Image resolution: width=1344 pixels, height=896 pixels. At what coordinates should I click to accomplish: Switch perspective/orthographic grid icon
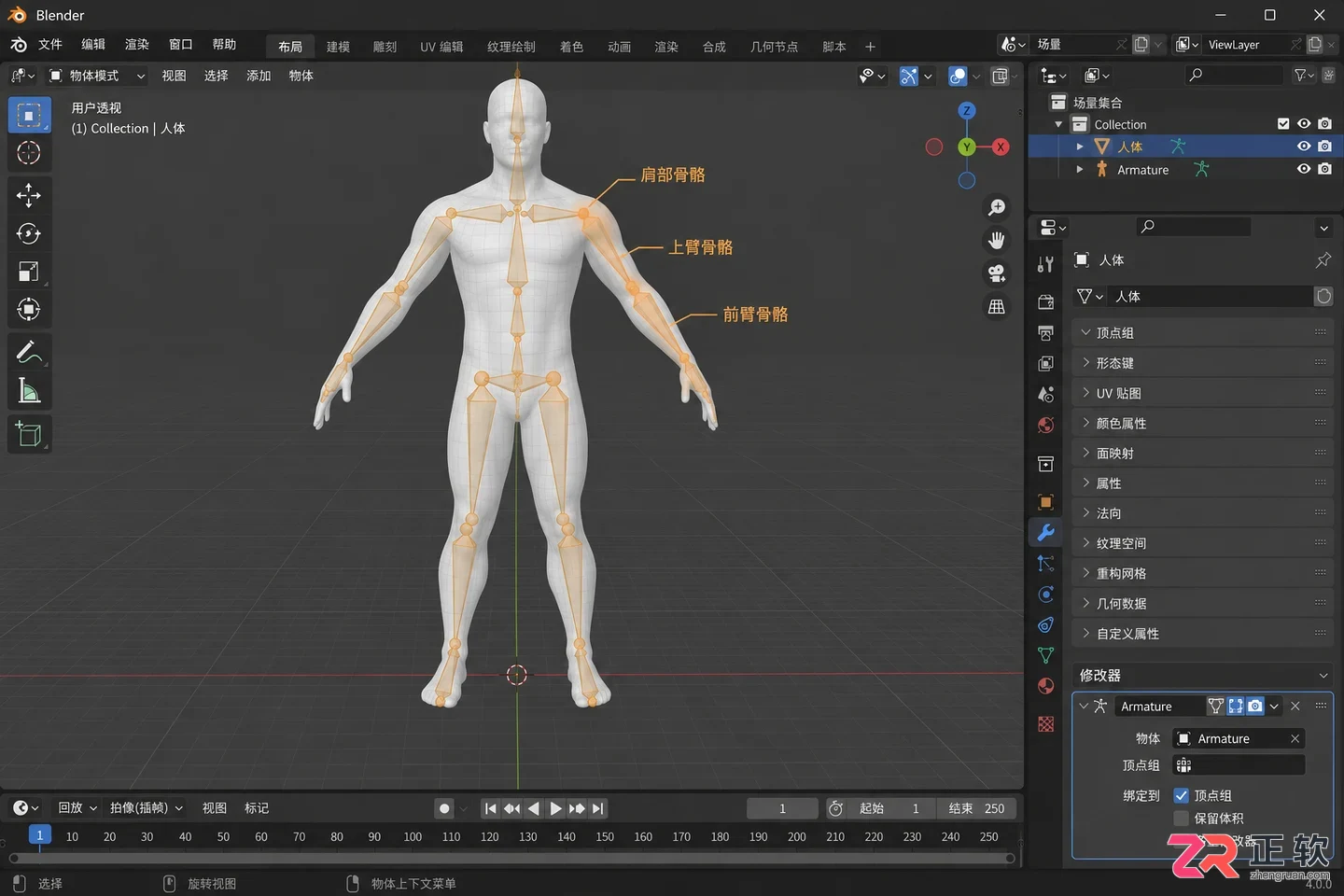pos(997,306)
